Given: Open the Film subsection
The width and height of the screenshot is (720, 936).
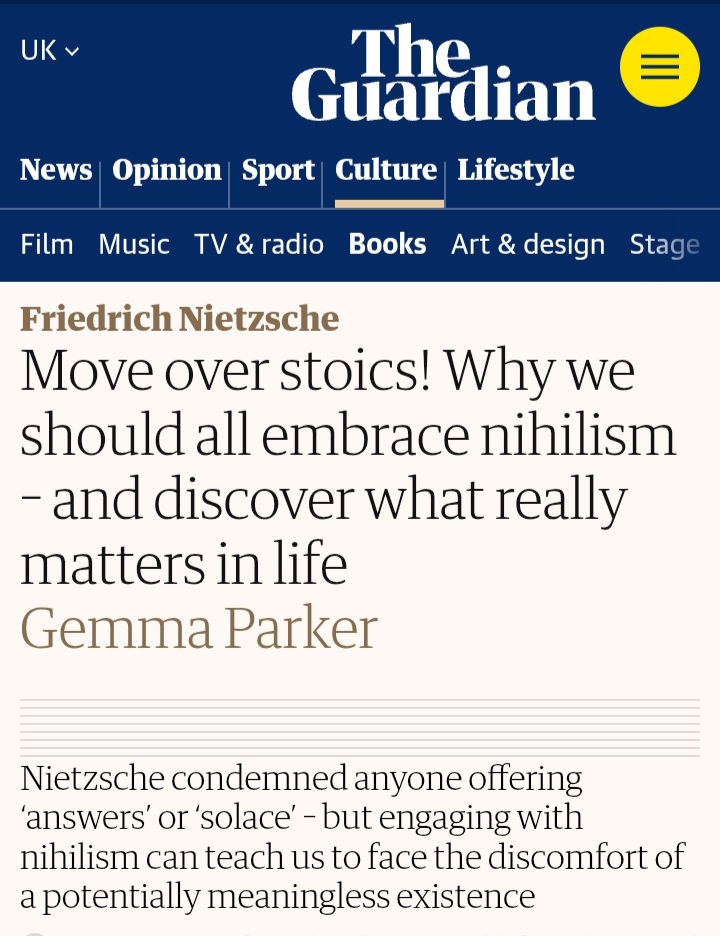Looking at the screenshot, I should pyautogui.click(x=47, y=245).
